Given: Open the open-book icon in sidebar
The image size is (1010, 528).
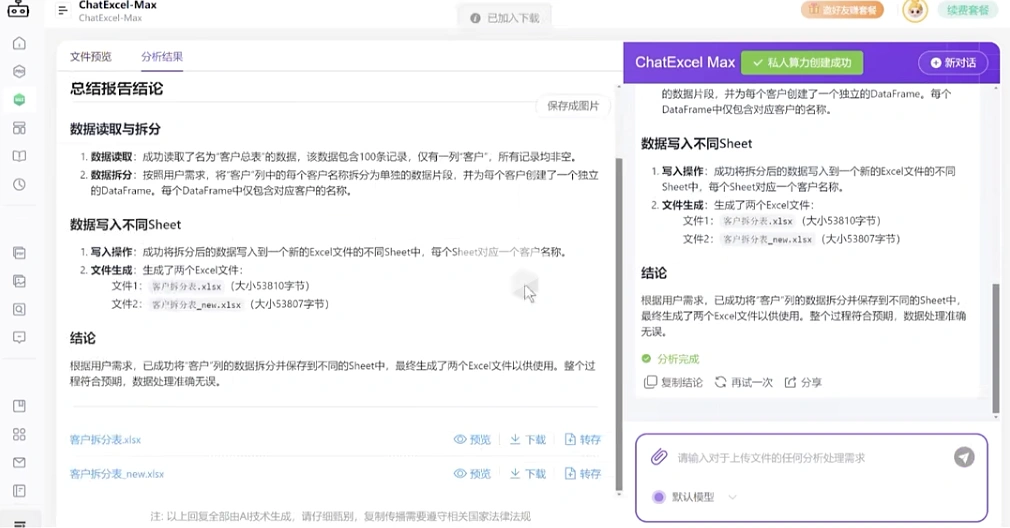Looking at the screenshot, I should point(19,156).
